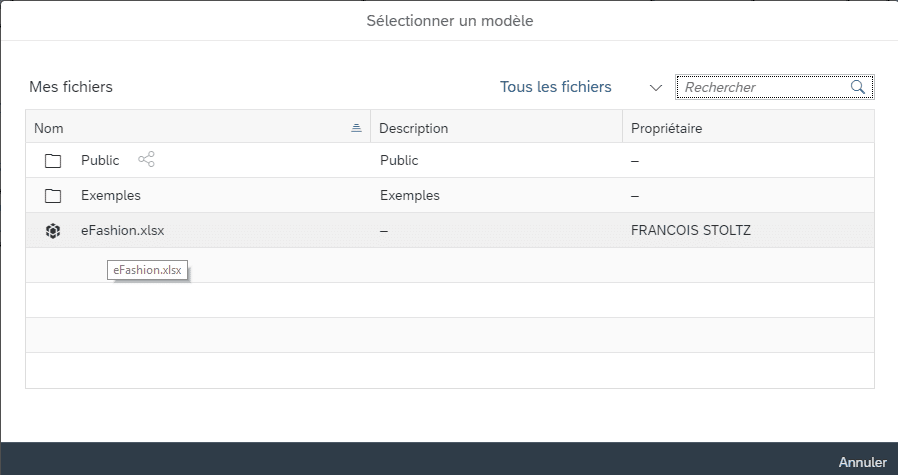This screenshot has height=475, width=898.
Task: Click the sort ascending icon in Nom column
Action: tap(356, 128)
